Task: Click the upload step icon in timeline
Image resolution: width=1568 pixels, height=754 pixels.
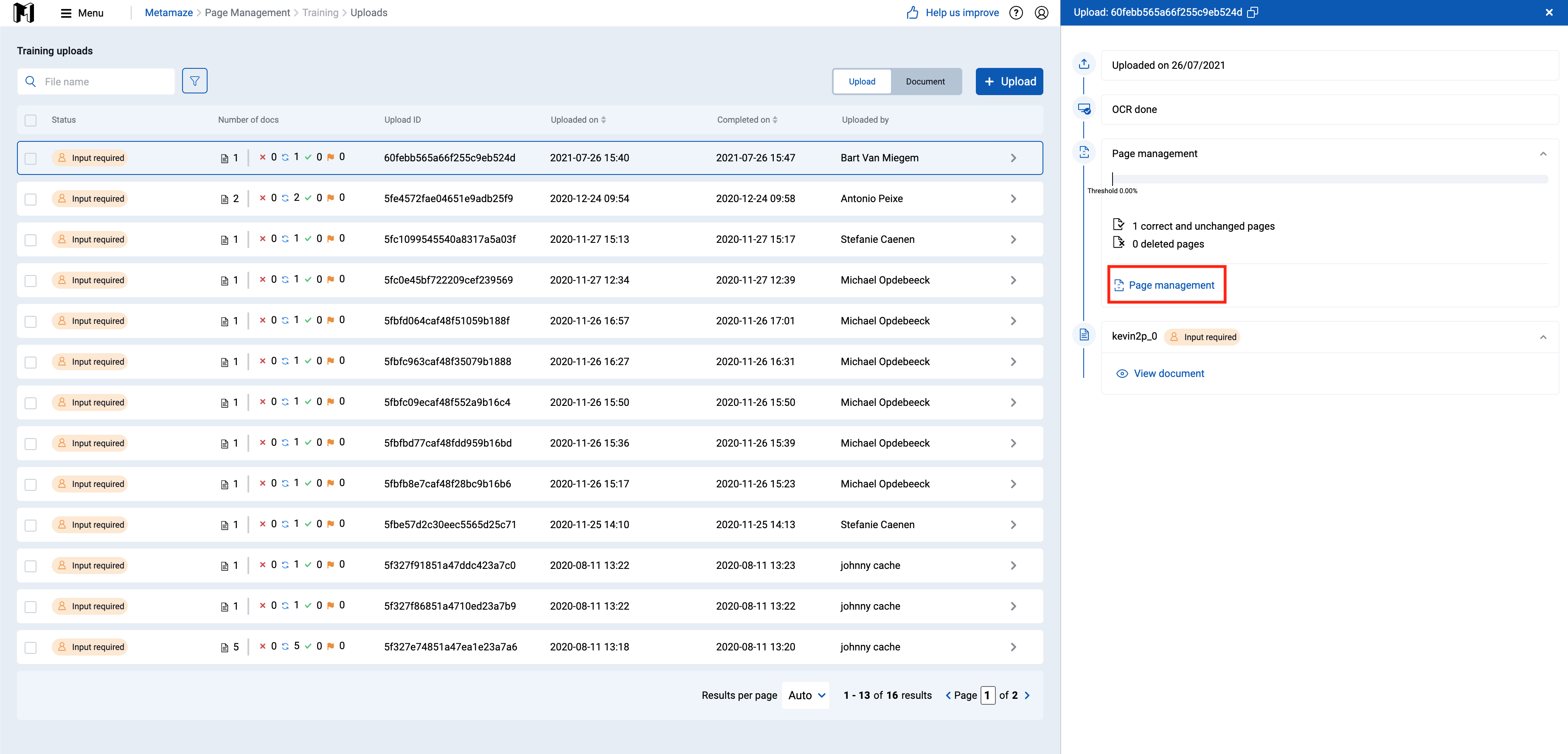Action: pyautogui.click(x=1084, y=64)
